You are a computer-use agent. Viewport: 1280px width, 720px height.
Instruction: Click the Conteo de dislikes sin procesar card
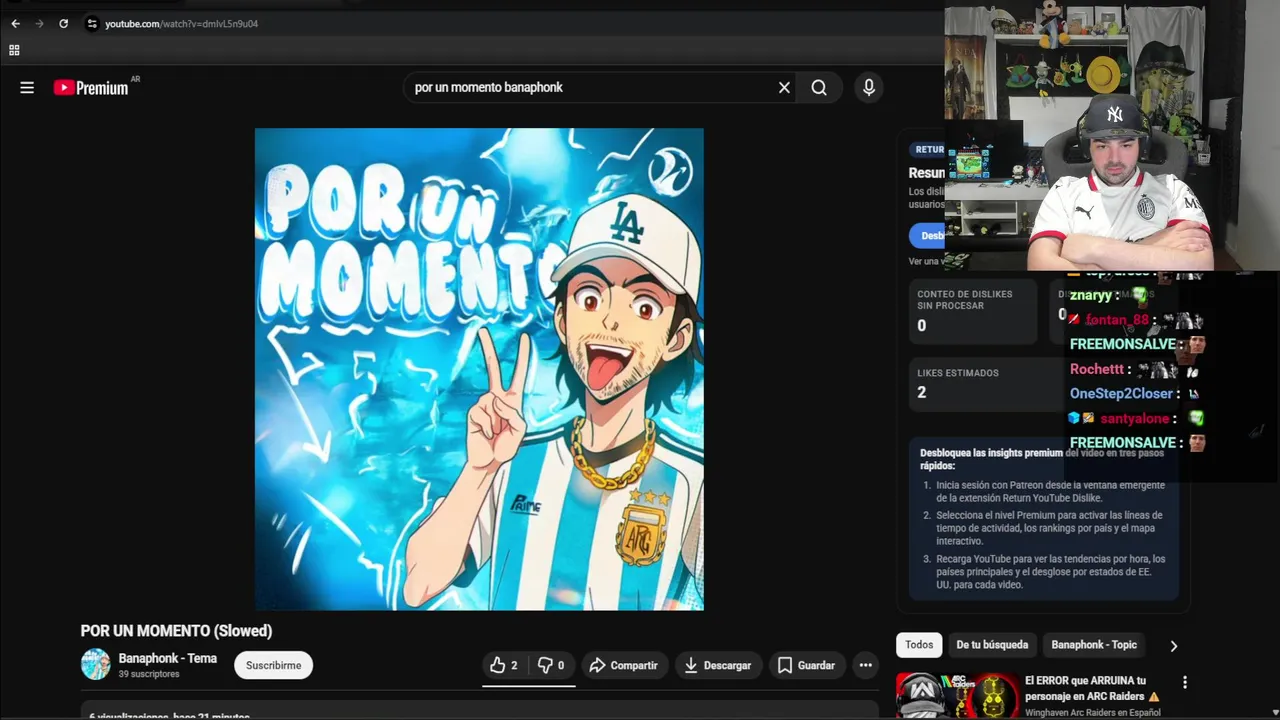pos(973,311)
